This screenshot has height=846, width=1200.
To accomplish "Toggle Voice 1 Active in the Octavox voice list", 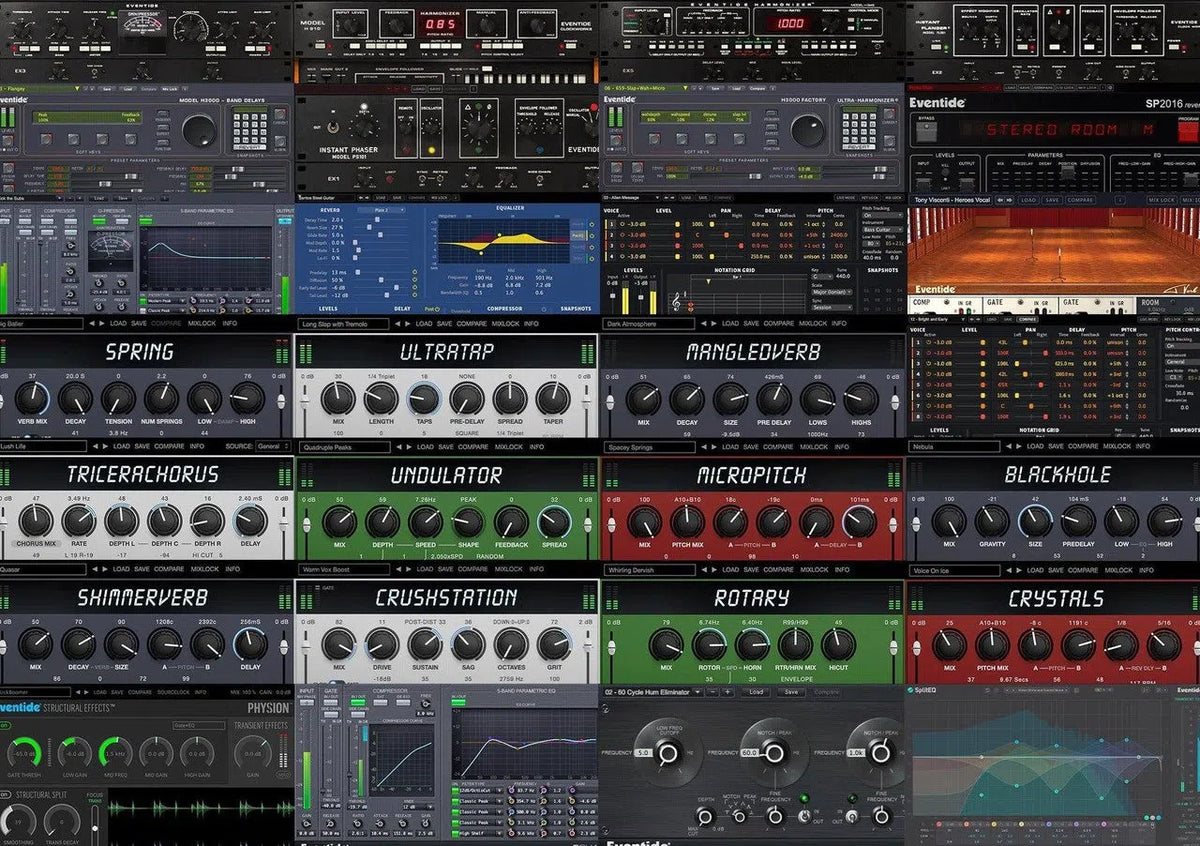I will (x=622, y=224).
